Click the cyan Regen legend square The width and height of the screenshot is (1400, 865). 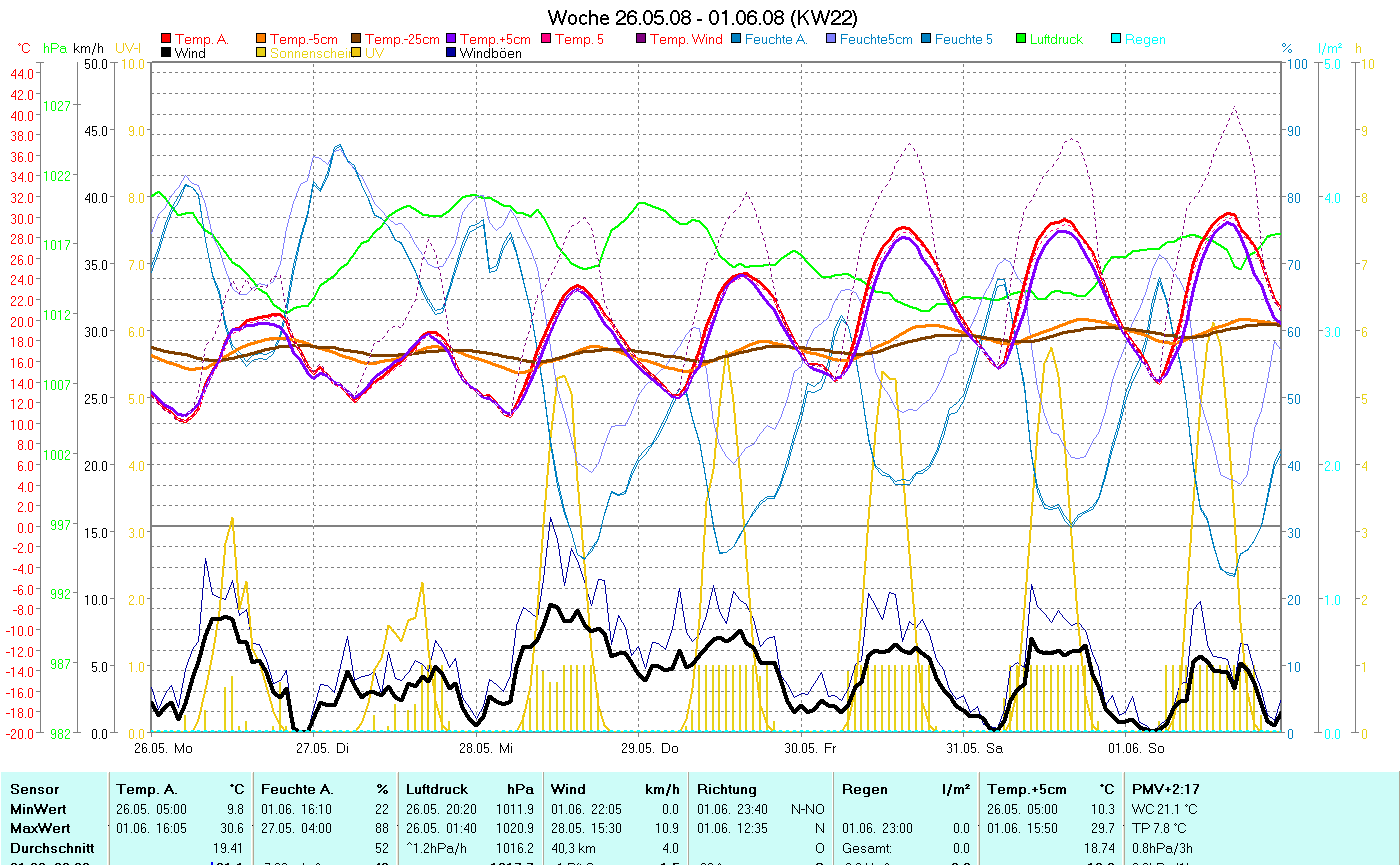1116,40
